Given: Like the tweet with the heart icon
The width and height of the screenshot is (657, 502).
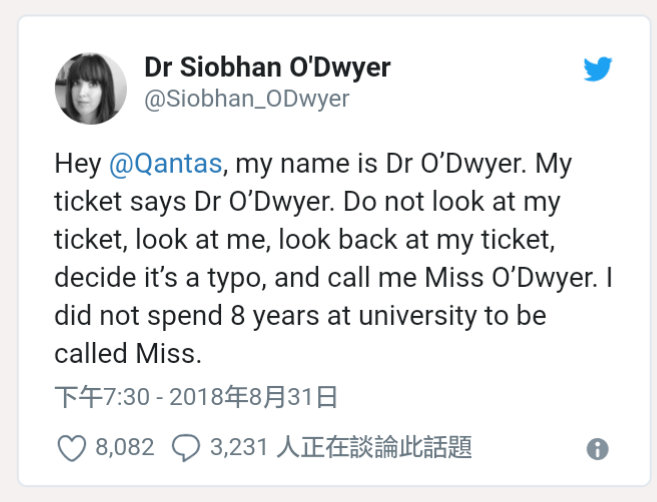Looking at the screenshot, I should [71, 447].
